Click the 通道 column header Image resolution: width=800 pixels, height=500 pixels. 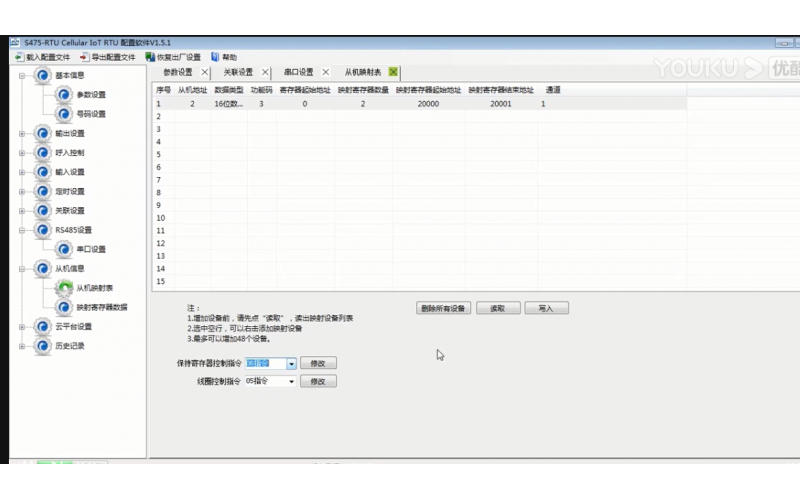(553, 90)
